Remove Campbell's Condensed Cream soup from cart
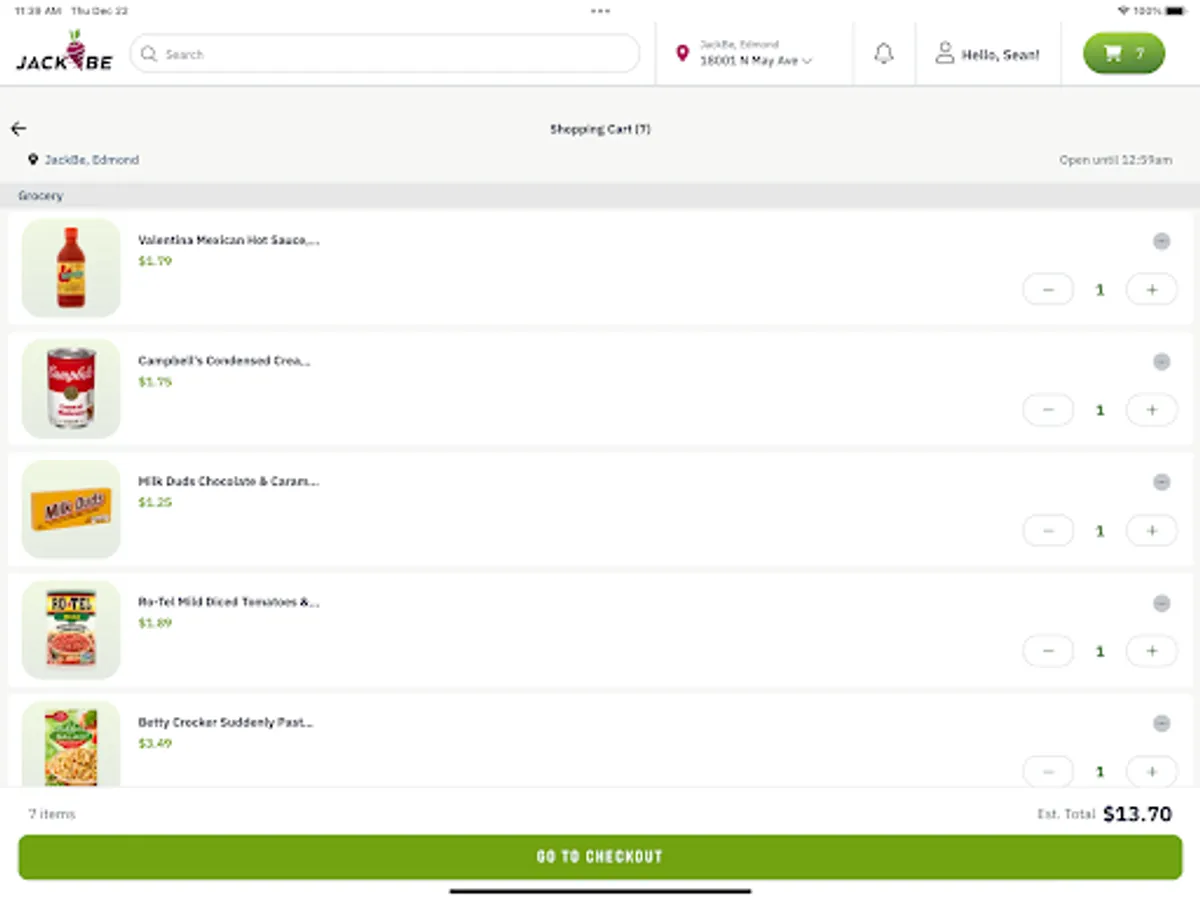 click(x=1161, y=362)
